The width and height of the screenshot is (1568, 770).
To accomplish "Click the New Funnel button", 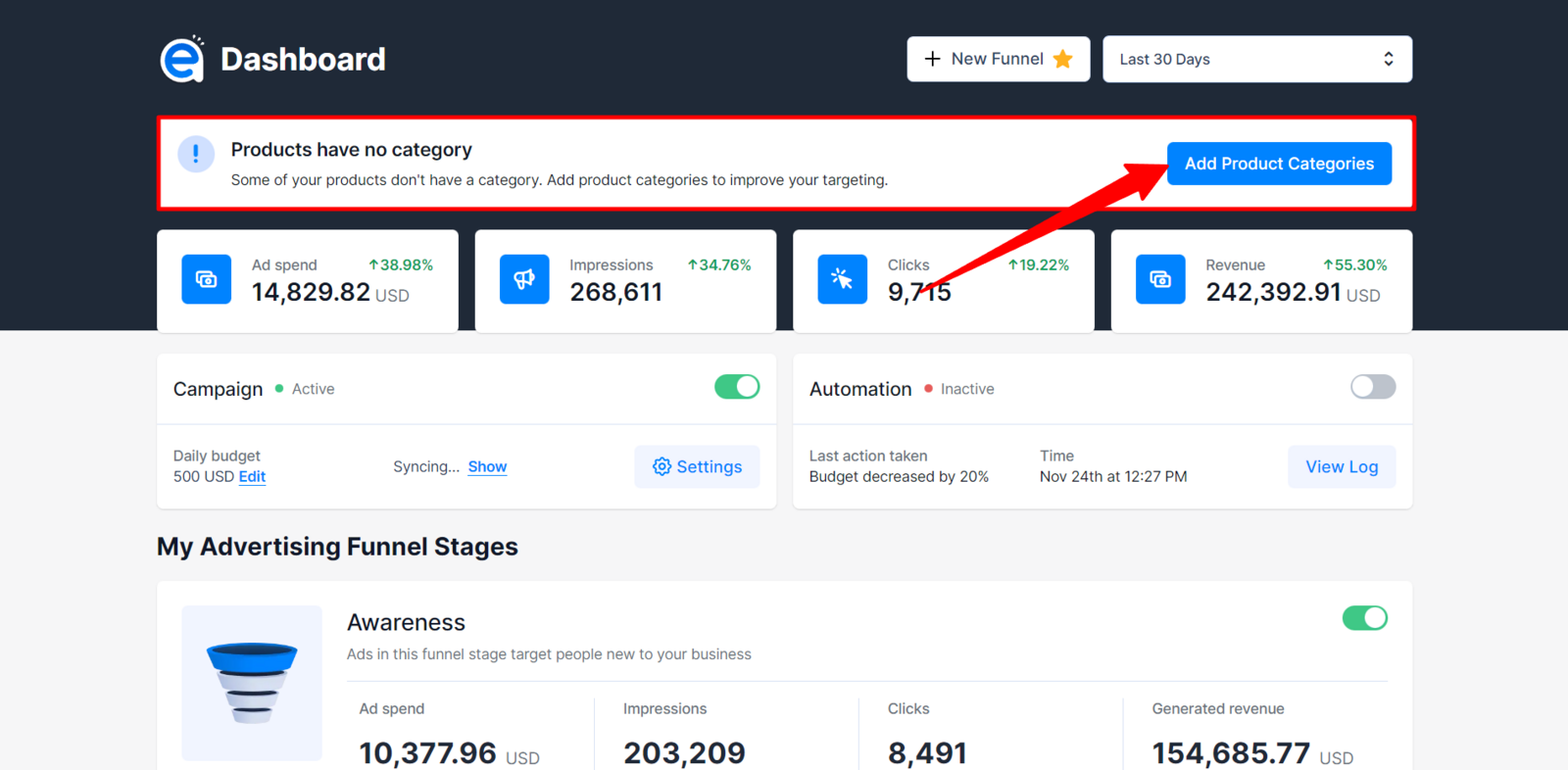I will pos(999,59).
